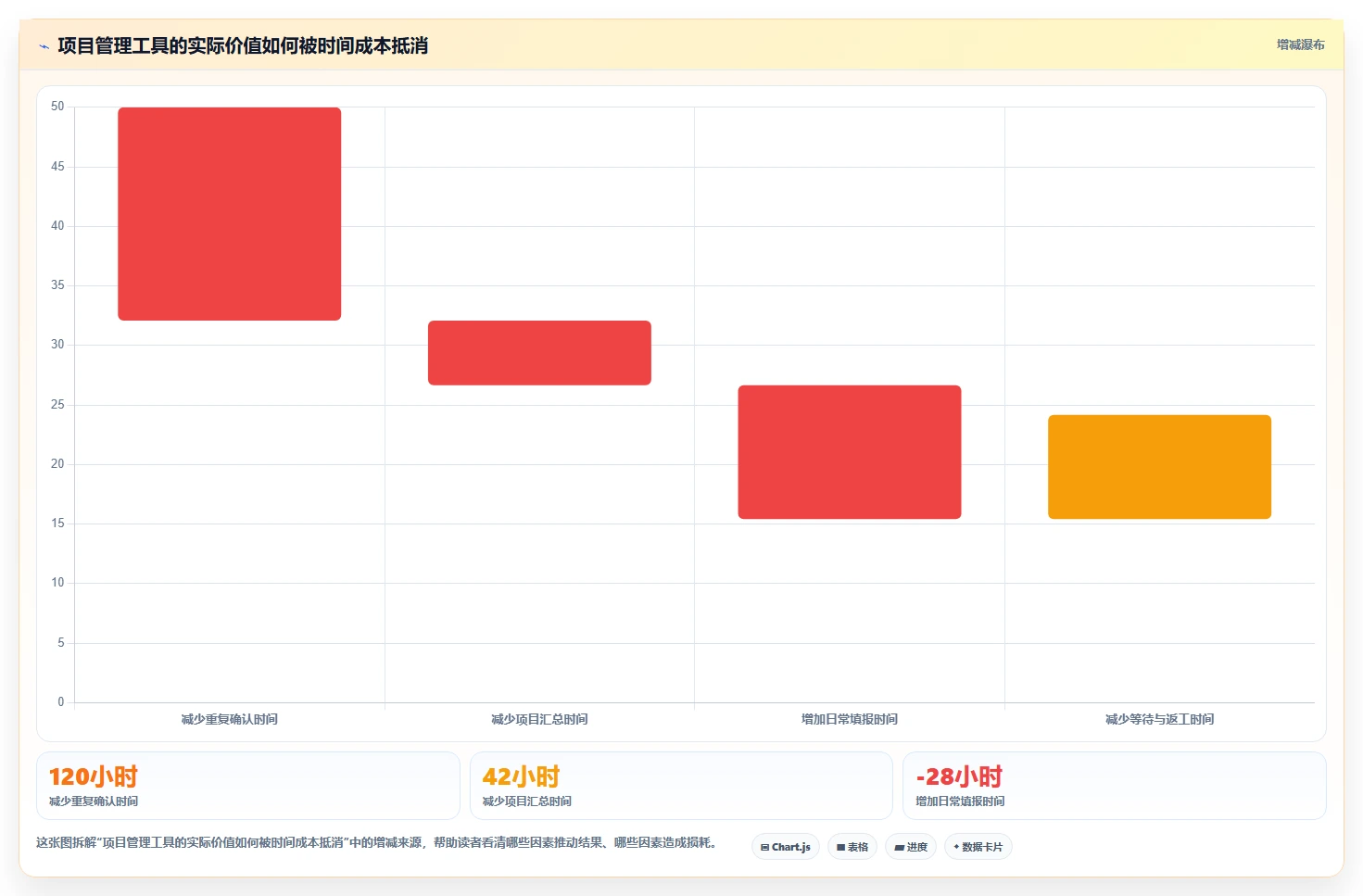
Task: Click x-axis label 减少项目汇总时间
Action: click(539, 719)
